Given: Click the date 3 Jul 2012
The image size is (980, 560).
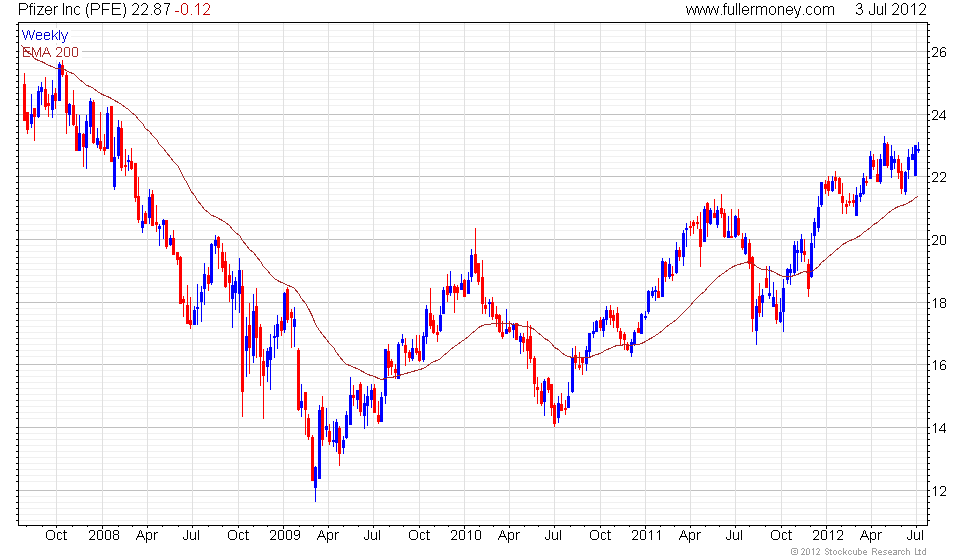Looking at the screenshot, I should [x=891, y=9].
